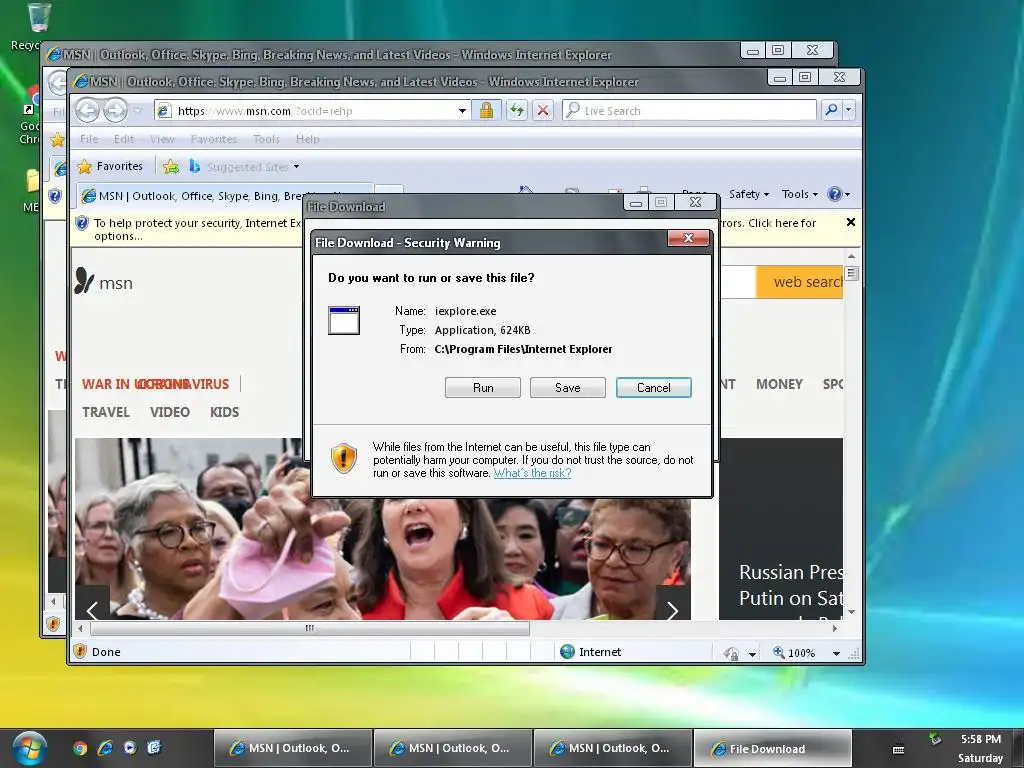Click the vertical scrollbar down arrow
This screenshot has height=768, width=1024.
click(x=851, y=612)
